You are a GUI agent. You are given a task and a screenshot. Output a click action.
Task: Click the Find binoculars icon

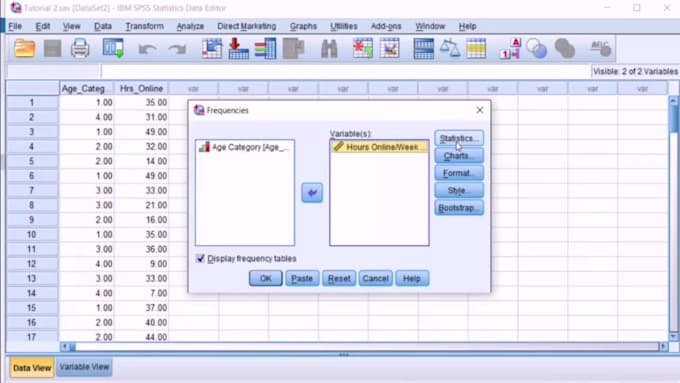click(x=329, y=49)
